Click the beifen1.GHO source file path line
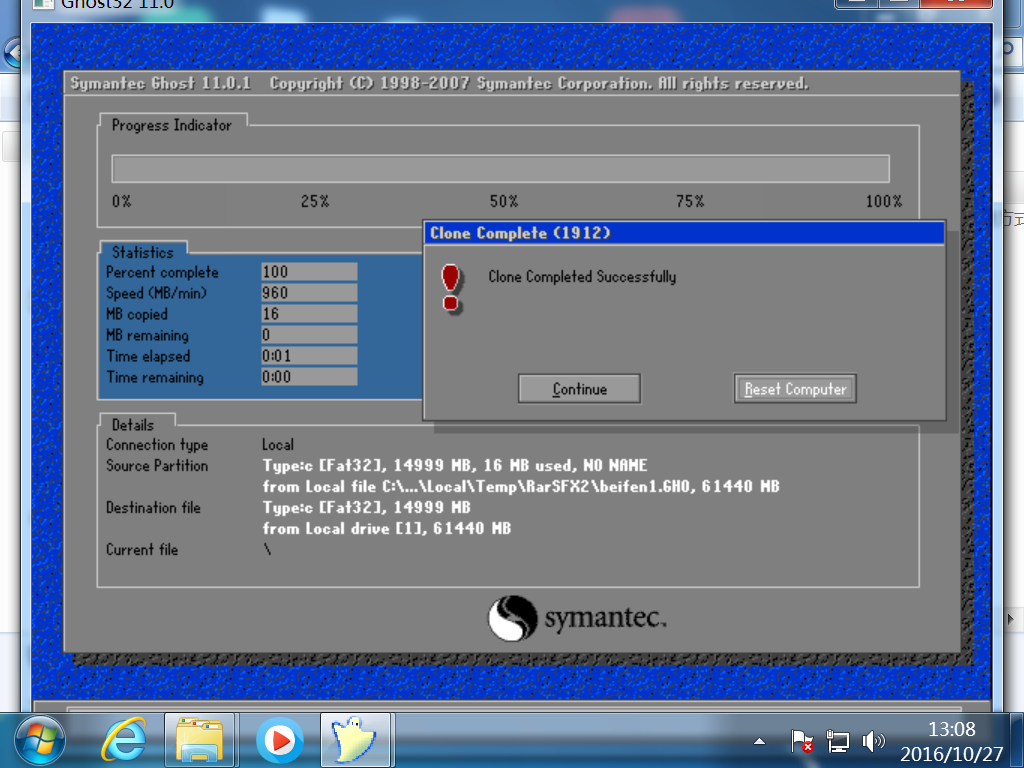Viewport: 1024px width, 768px height. coord(520,487)
